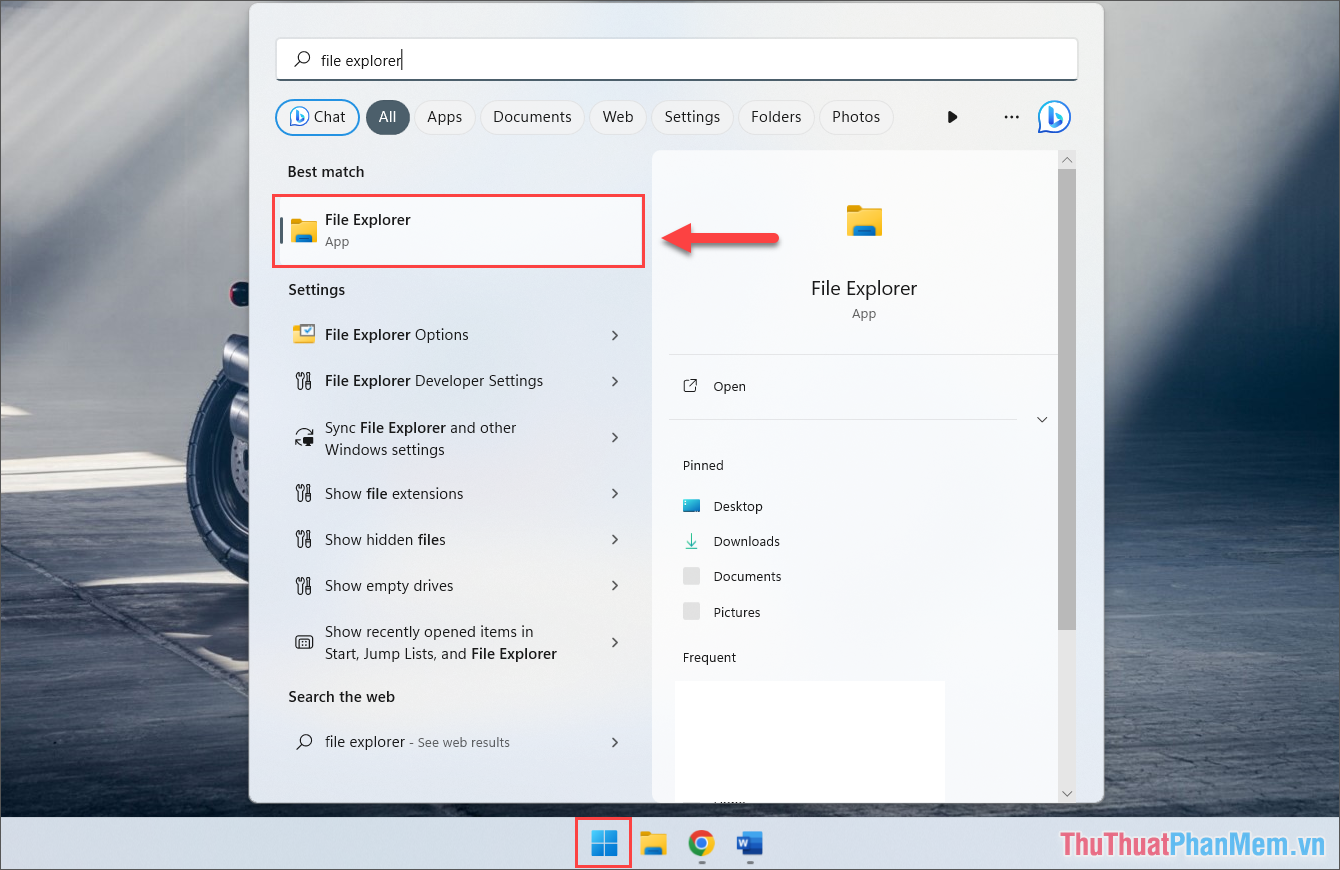This screenshot has height=870, width=1340.
Task: Expand the Show hidden files setting
Action: pyautogui.click(x=614, y=539)
